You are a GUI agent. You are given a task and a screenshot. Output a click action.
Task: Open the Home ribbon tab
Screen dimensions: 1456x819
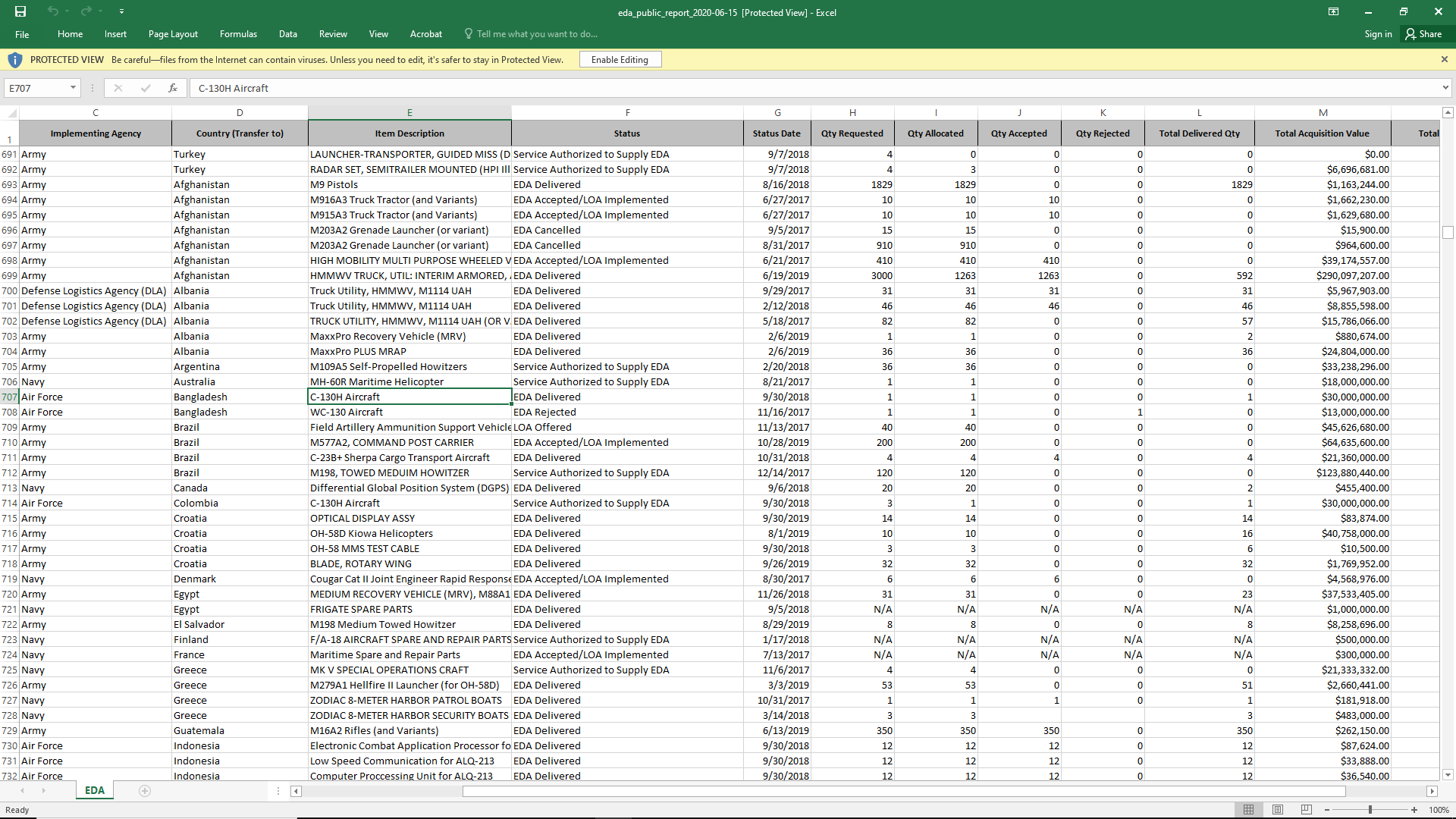(70, 34)
